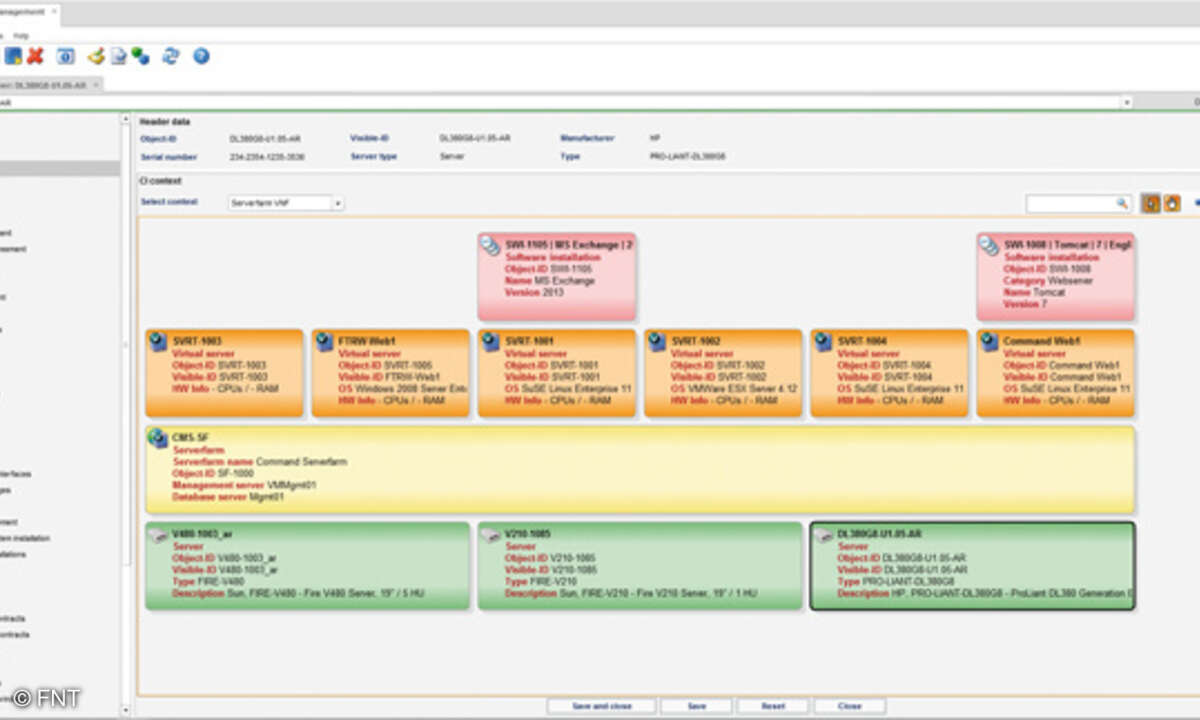Click the SWI-1105 MS Exchange card icon
This screenshot has height=720, width=1200.
point(490,246)
